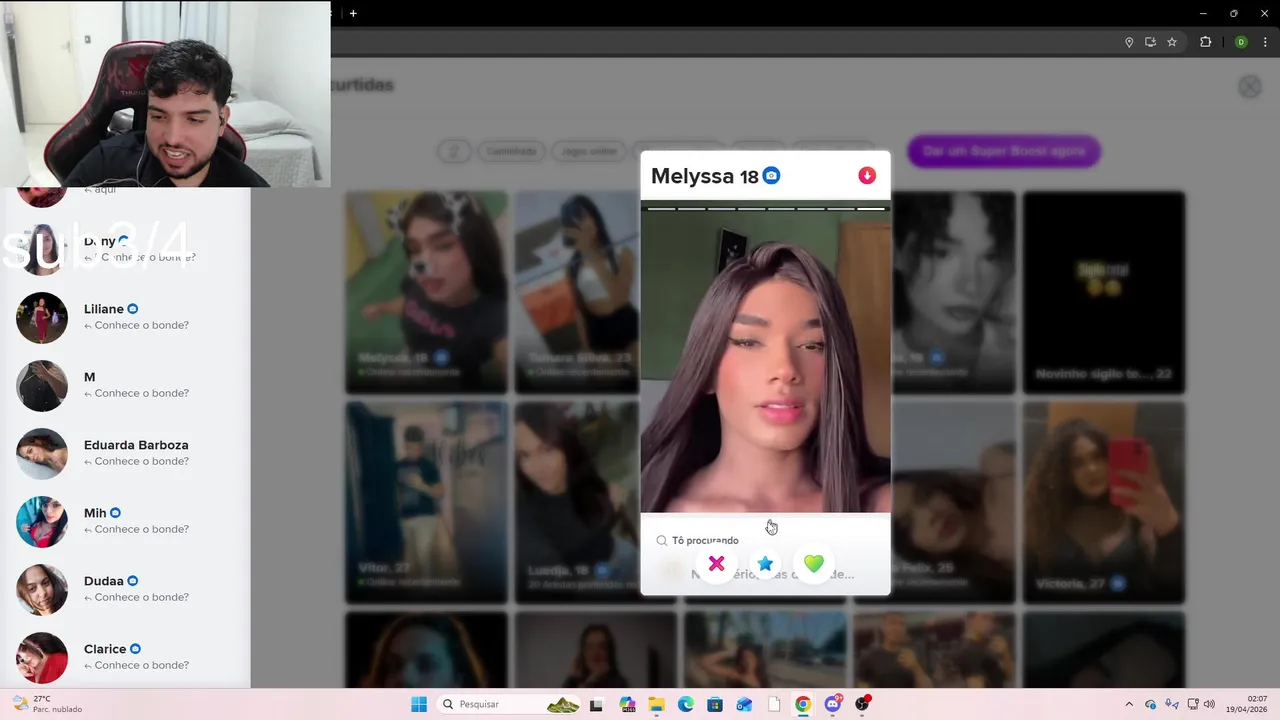Click the blurred Vitor, 27 grid card
Viewport: 1280px width, 720px height.
pos(427,502)
